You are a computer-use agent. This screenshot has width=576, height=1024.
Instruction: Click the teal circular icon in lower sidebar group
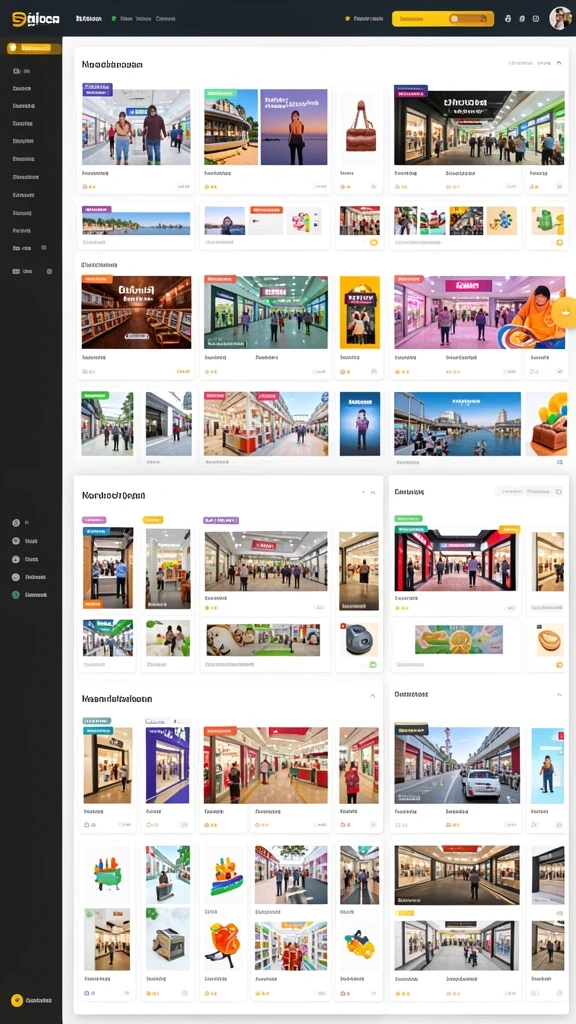(x=16, y=595)
